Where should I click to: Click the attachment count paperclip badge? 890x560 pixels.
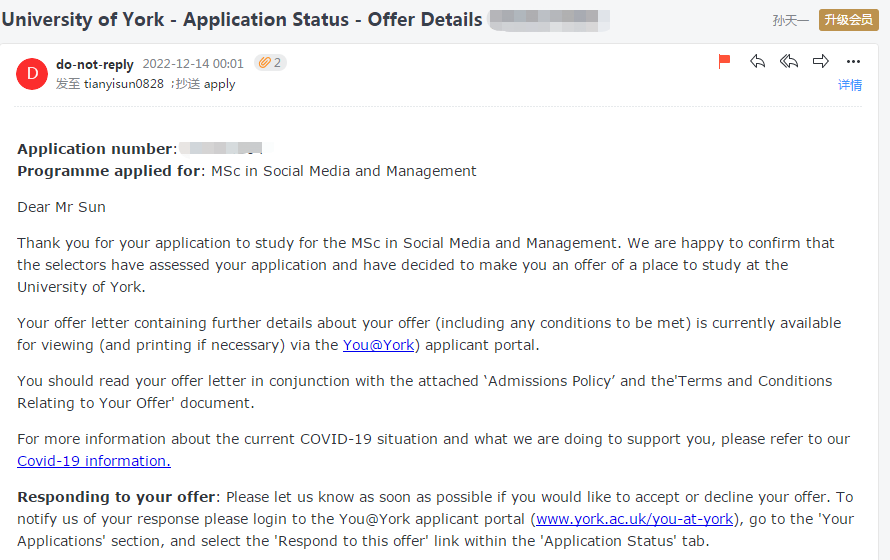tap(270, 63)
